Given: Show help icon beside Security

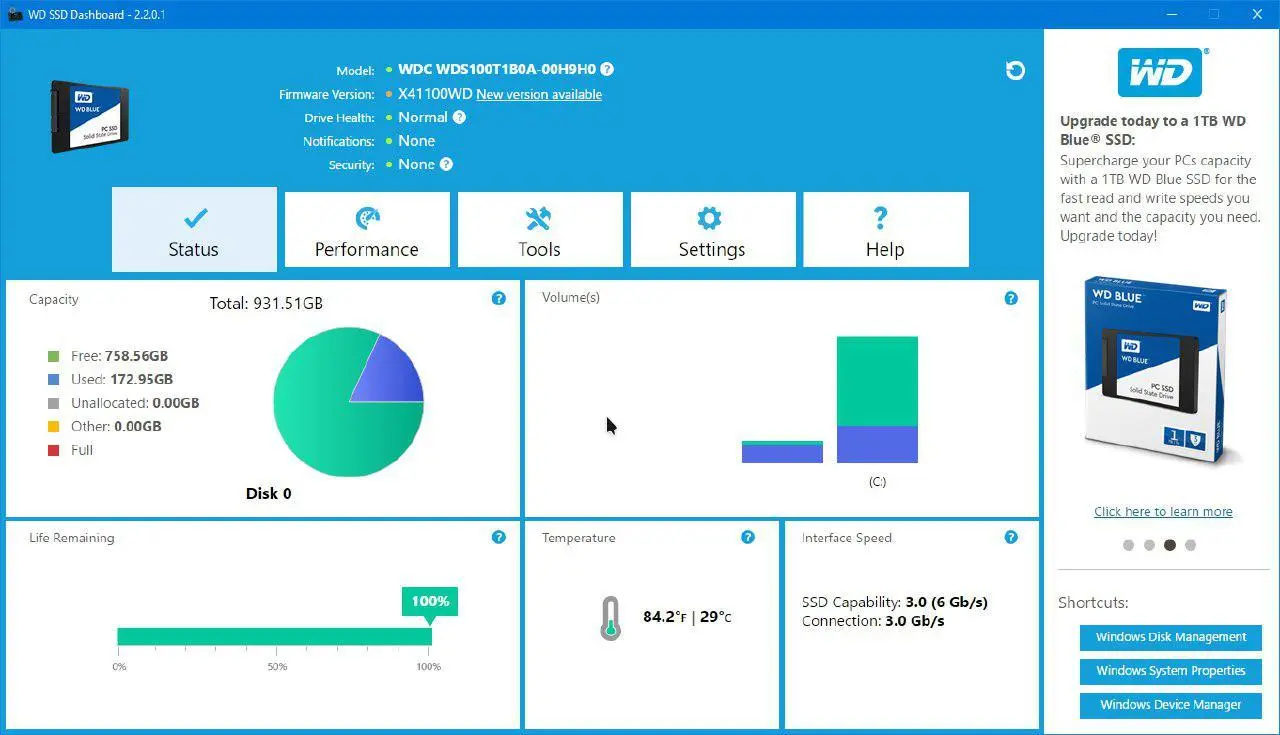Looking at the screenshot, I should pyautogui.click(x=446, y=164).
